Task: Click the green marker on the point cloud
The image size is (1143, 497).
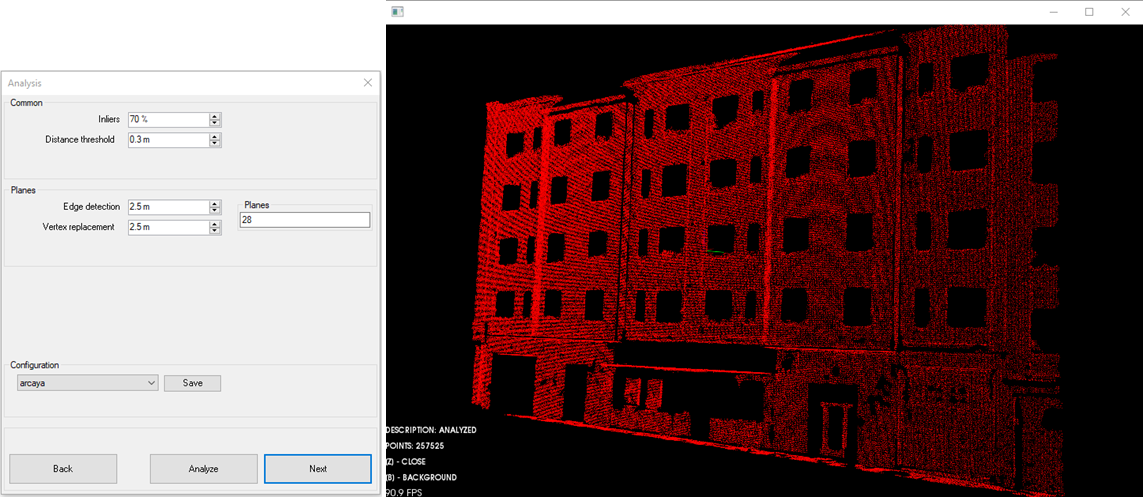Action: [717, 251]
